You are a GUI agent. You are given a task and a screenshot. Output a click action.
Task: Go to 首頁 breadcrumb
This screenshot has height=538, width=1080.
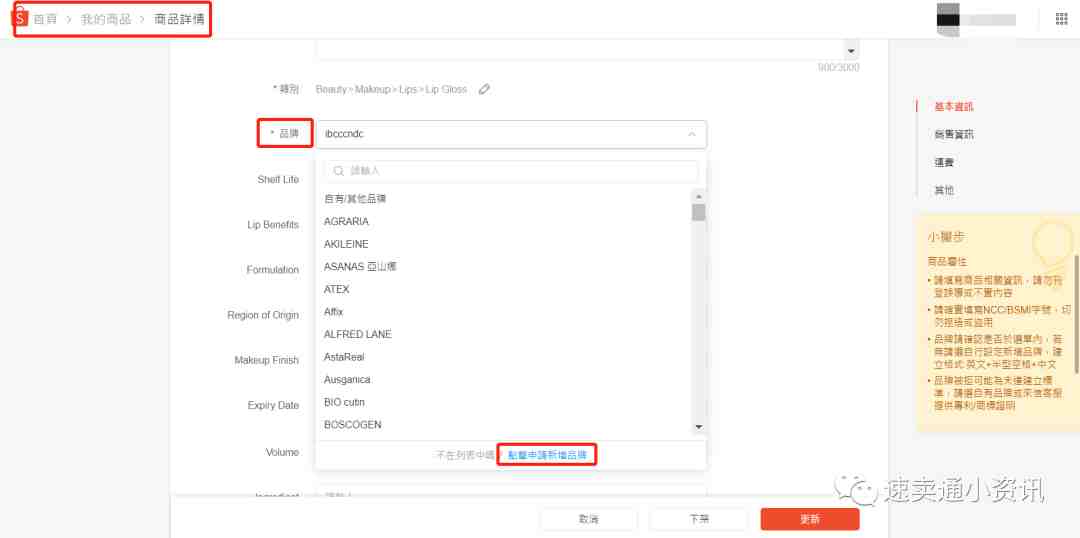(45, 19)
